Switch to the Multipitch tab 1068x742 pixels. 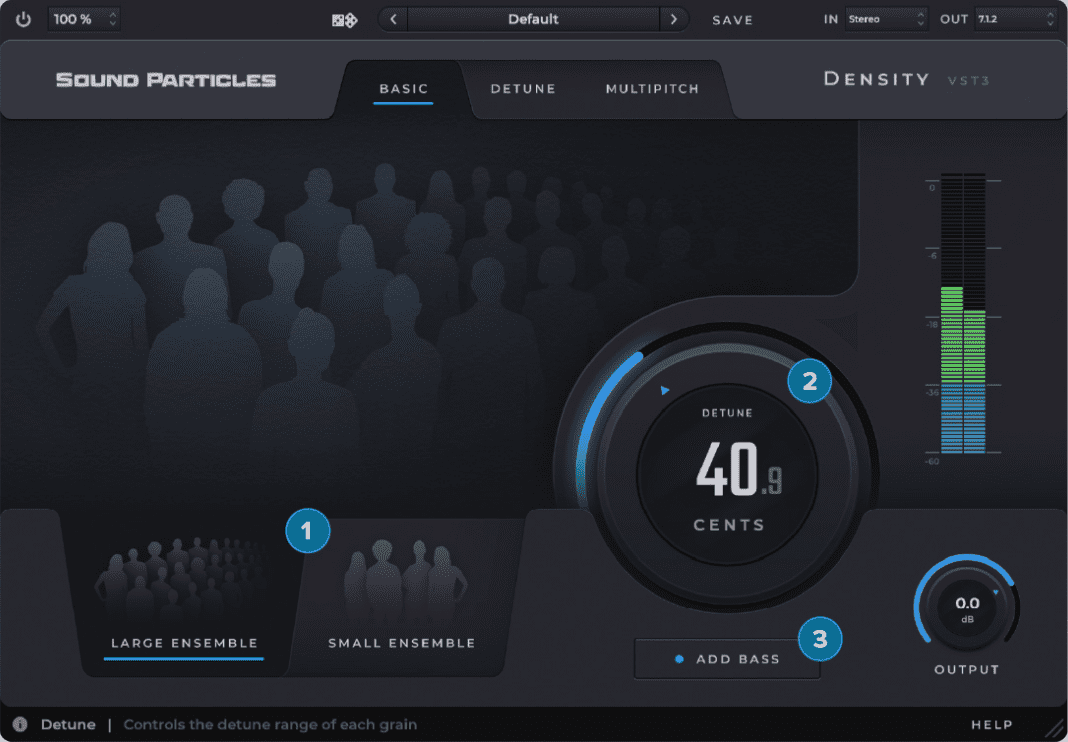652,89
